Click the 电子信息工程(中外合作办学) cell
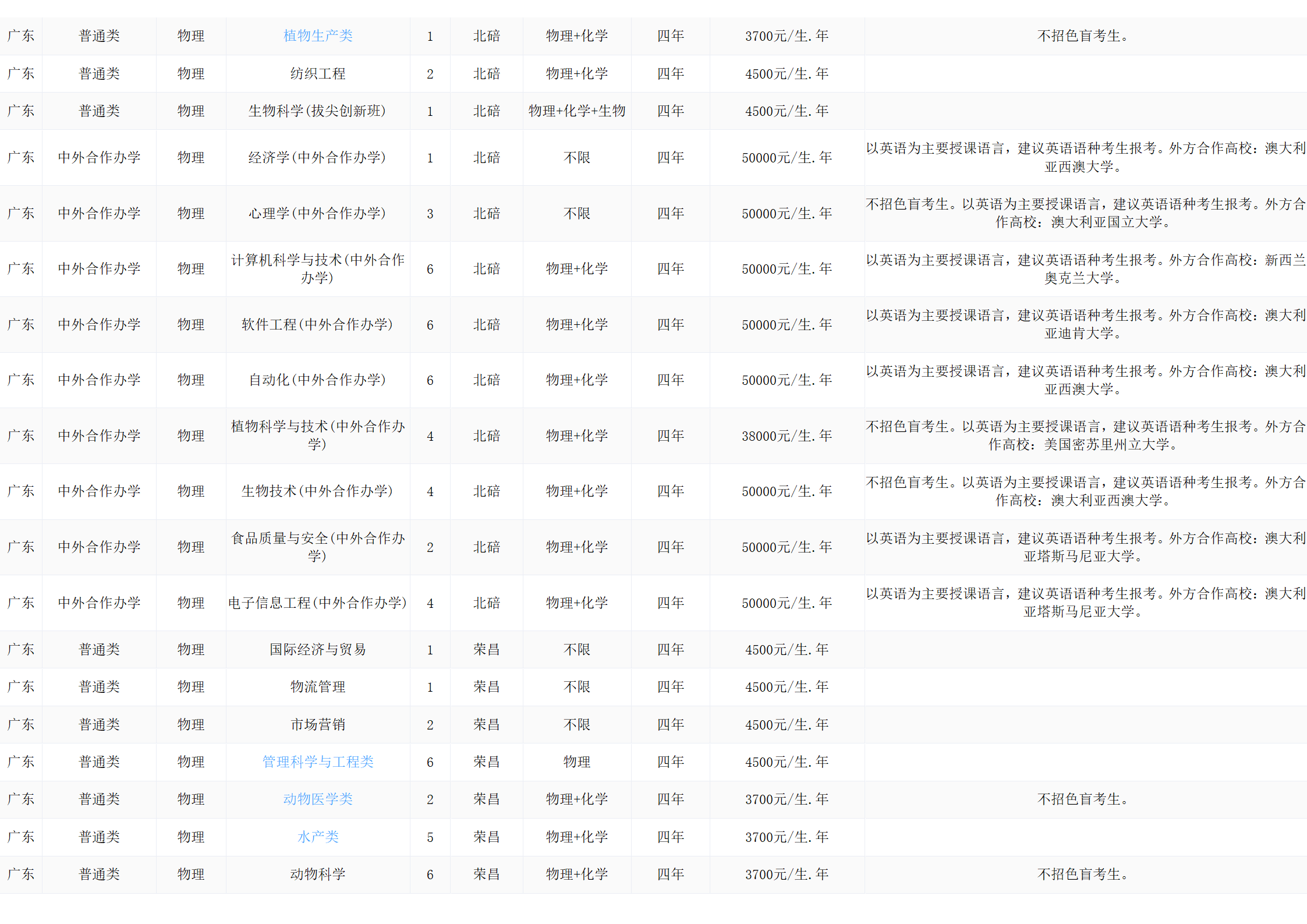 (318, 603)
